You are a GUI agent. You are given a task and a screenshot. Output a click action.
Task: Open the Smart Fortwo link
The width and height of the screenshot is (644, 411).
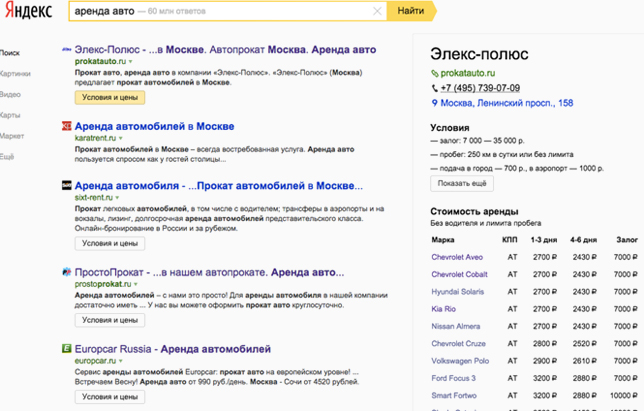pos(454,395)
